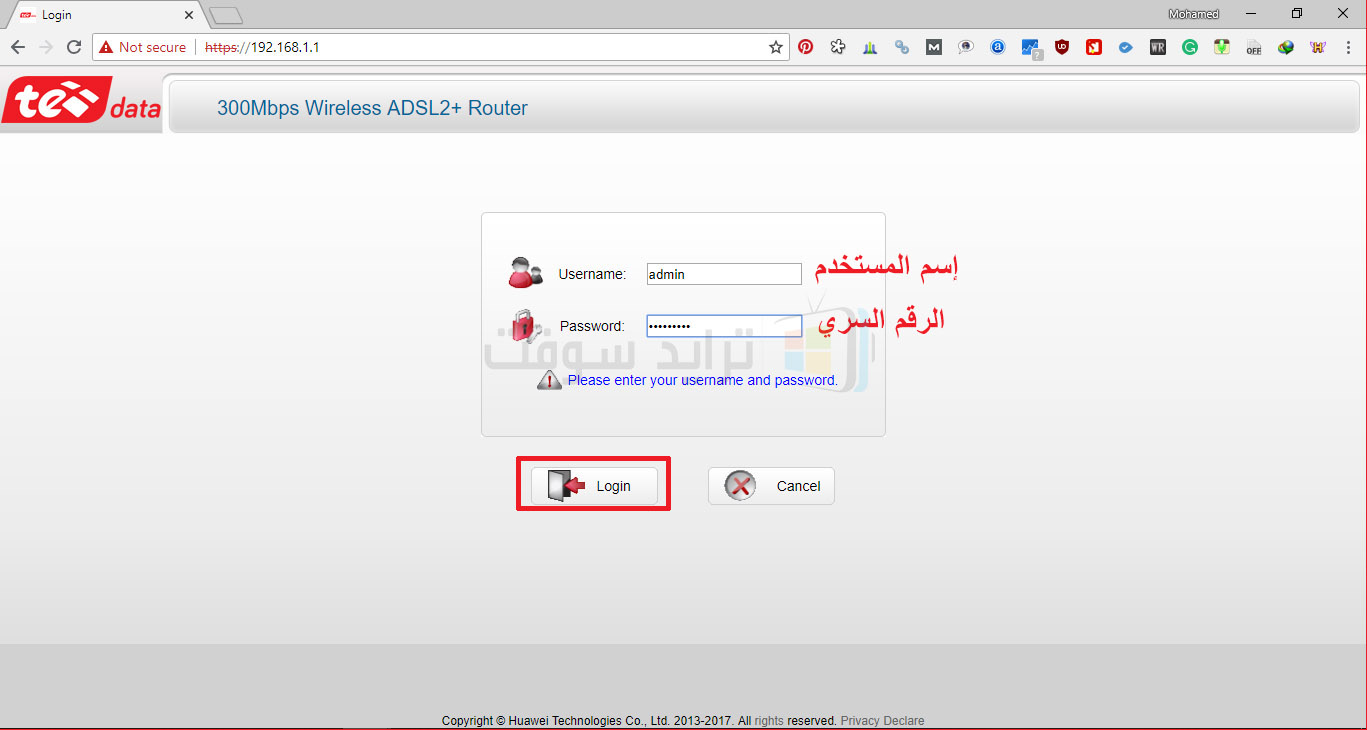Open the Pinterest extension
The width and height of the screenshot is (1367, 730).
tap(806, 47)
